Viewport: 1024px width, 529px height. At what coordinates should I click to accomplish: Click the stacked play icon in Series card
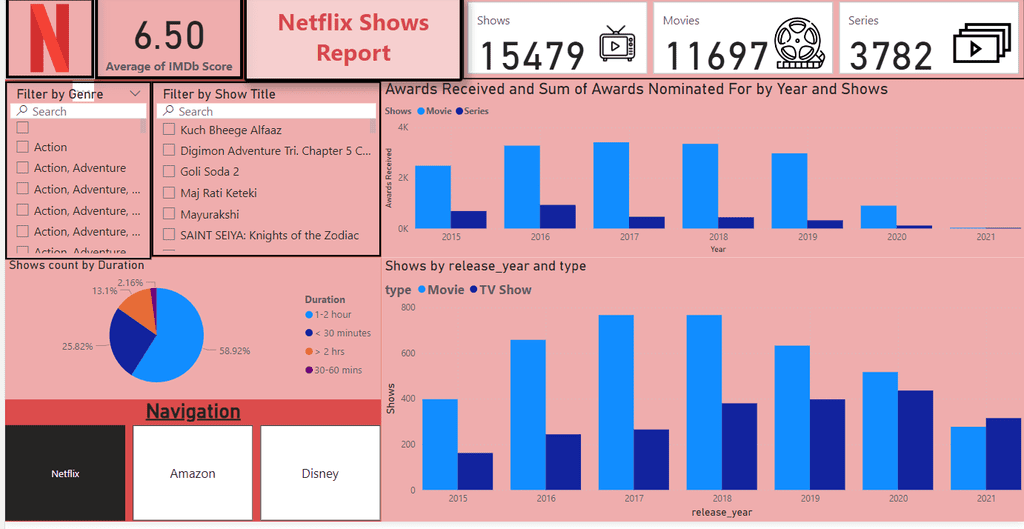pos(980,44)
